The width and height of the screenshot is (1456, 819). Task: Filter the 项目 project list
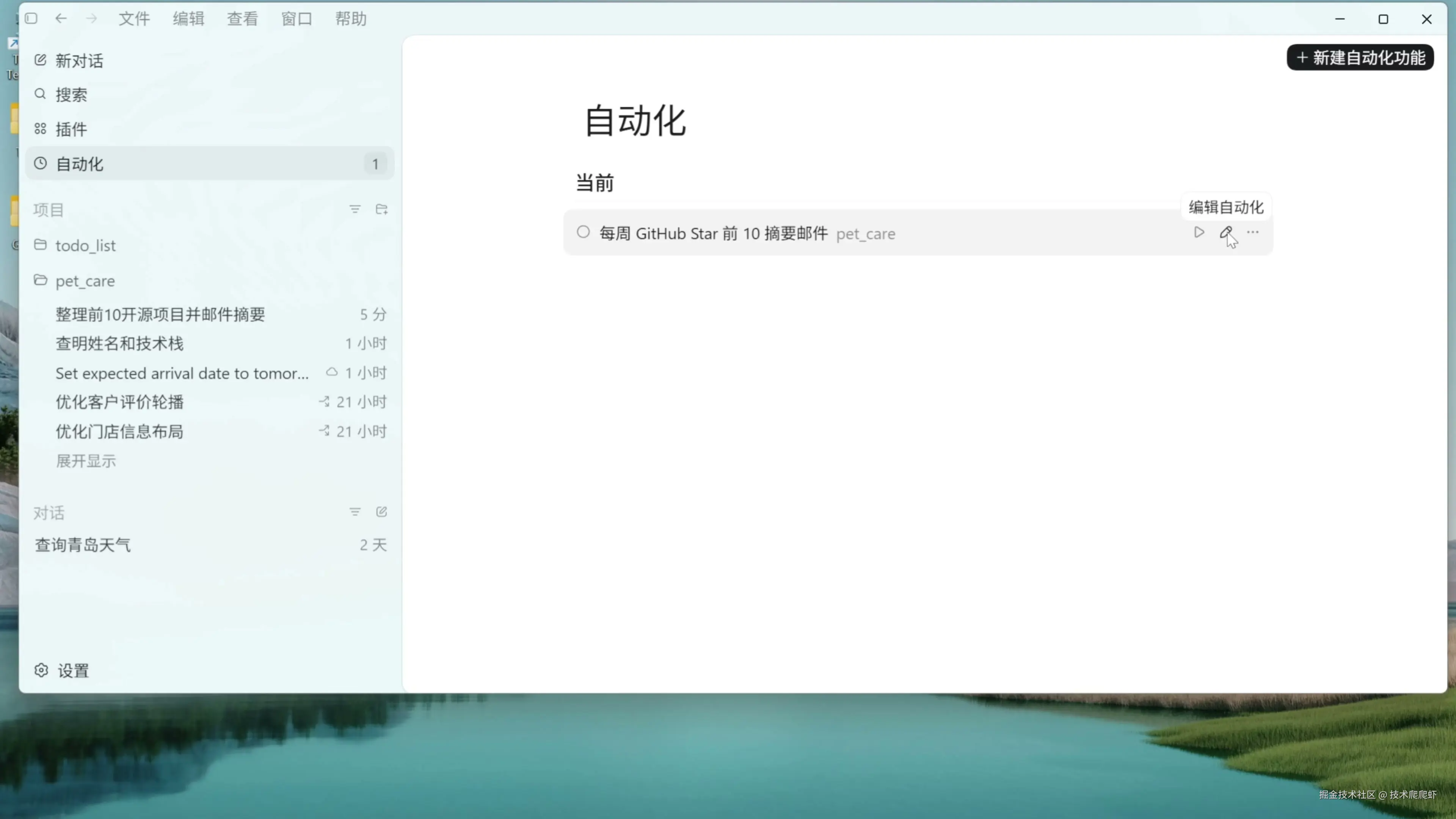(x=355, y=209)
